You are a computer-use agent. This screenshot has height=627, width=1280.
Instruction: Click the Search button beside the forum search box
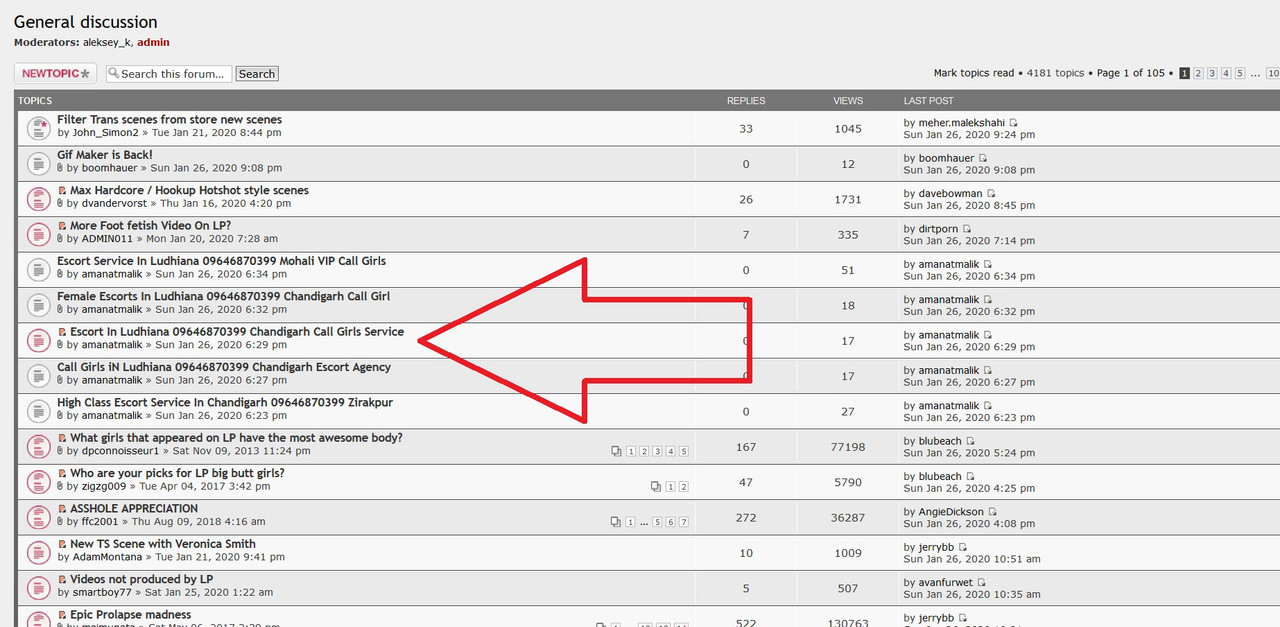[x=257, y=74]
